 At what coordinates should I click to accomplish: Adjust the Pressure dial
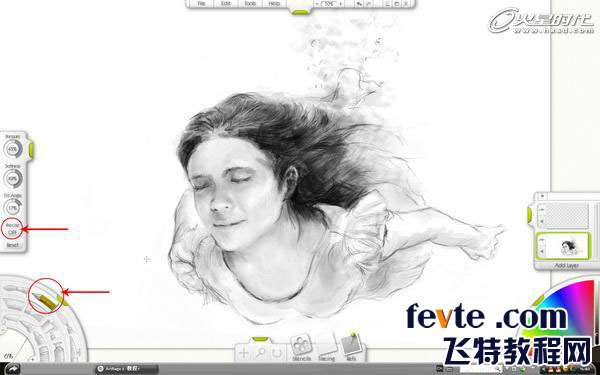click(13, 149)
